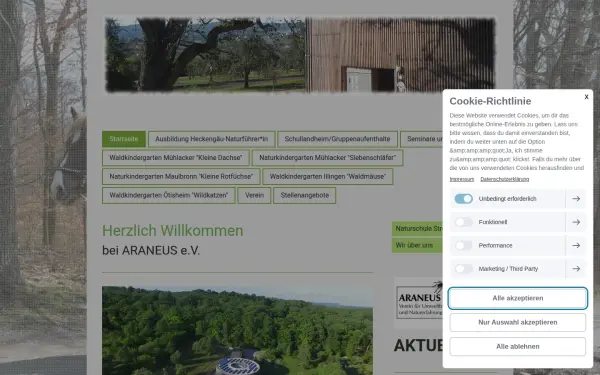Open Naturkindergarten Maulbronn "Kleine Rotfüchse"
Screen dimensions: 600x375
tap(181, 176)
